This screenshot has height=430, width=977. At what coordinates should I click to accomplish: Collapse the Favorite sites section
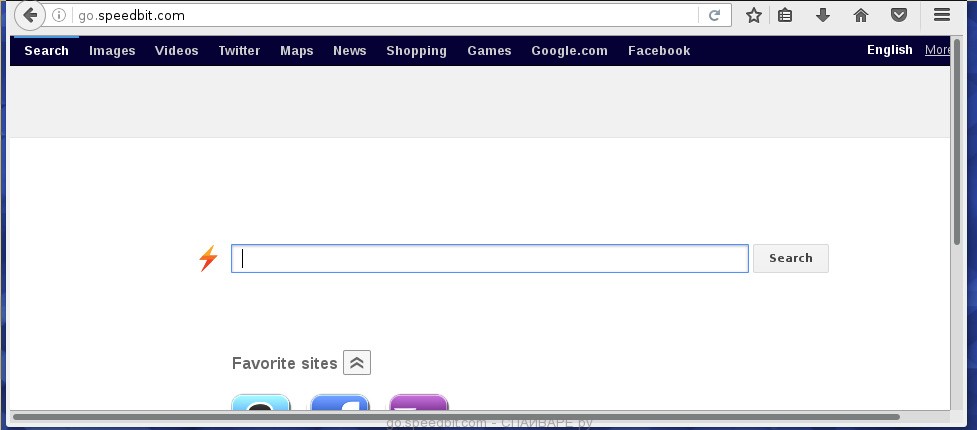357,363
